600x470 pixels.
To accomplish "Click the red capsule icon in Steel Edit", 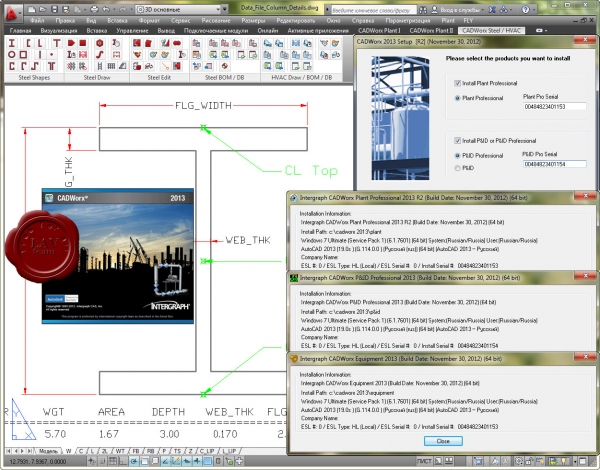I will [177, 43].
